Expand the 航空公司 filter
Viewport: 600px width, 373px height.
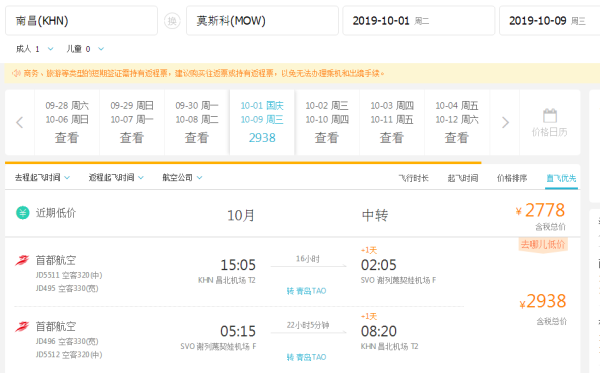tap(182, 178)
